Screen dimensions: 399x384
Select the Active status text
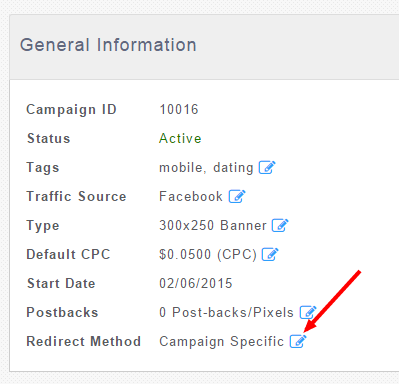tap(180, 138)
